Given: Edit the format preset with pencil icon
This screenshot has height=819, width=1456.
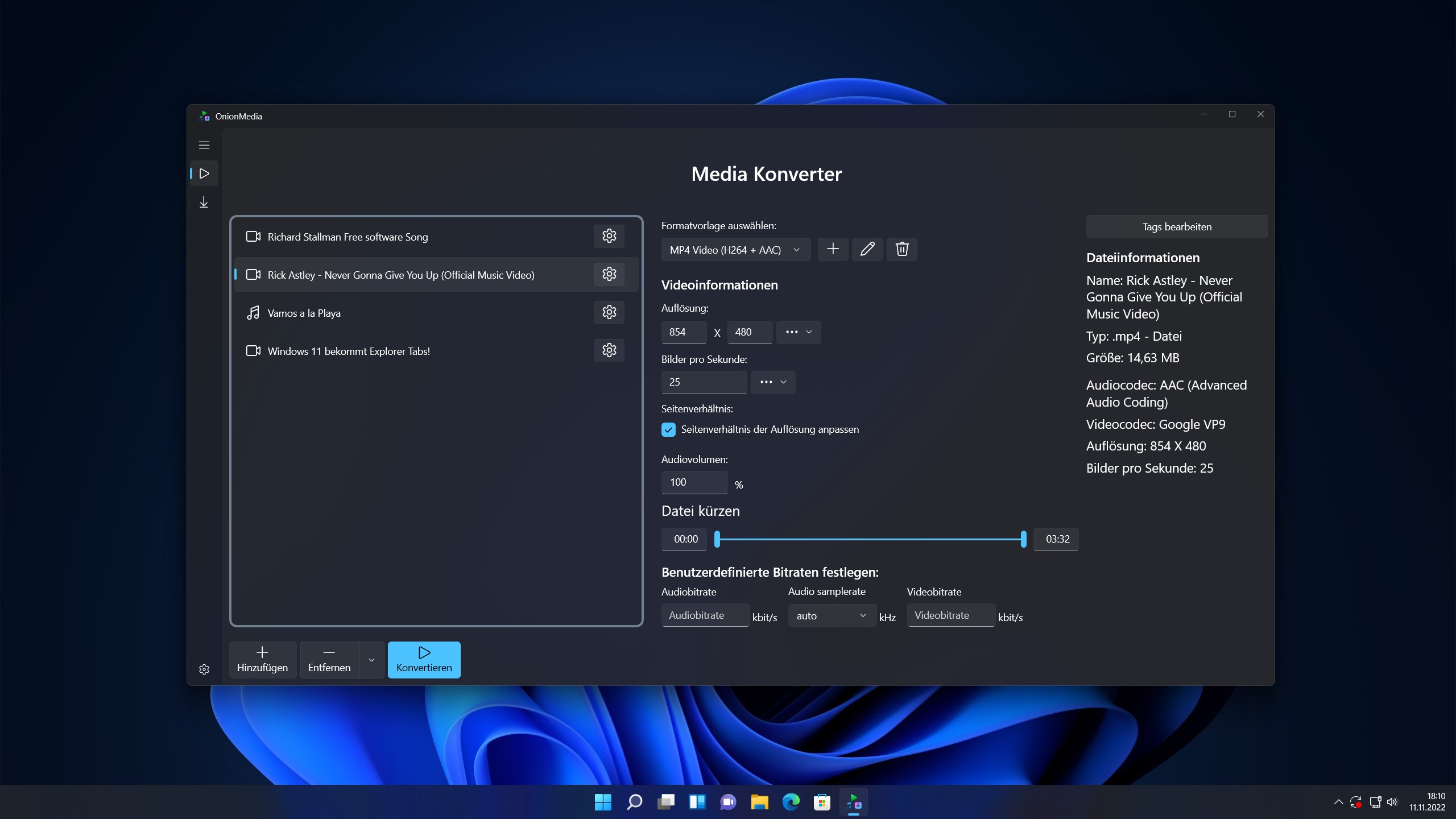Looking at the screenshot, I should coord(867,249).
